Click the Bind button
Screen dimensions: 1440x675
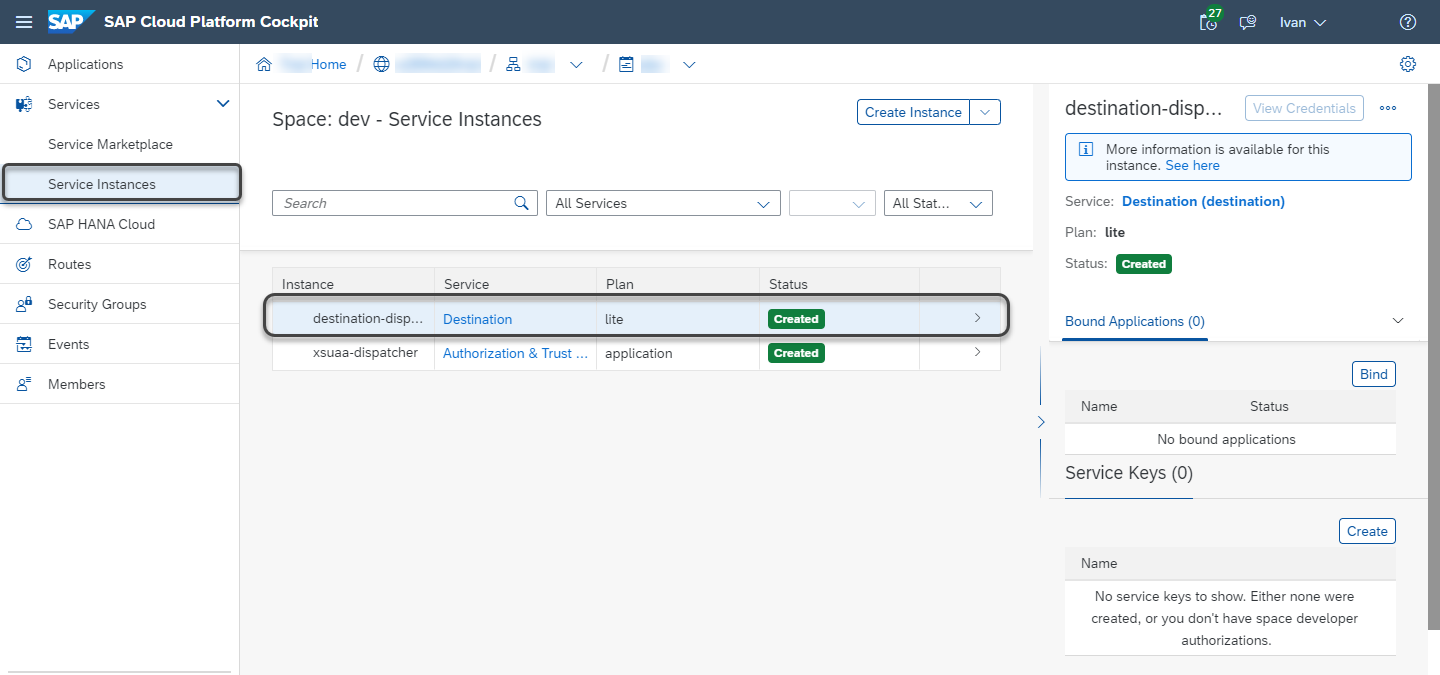[1374, 374]
